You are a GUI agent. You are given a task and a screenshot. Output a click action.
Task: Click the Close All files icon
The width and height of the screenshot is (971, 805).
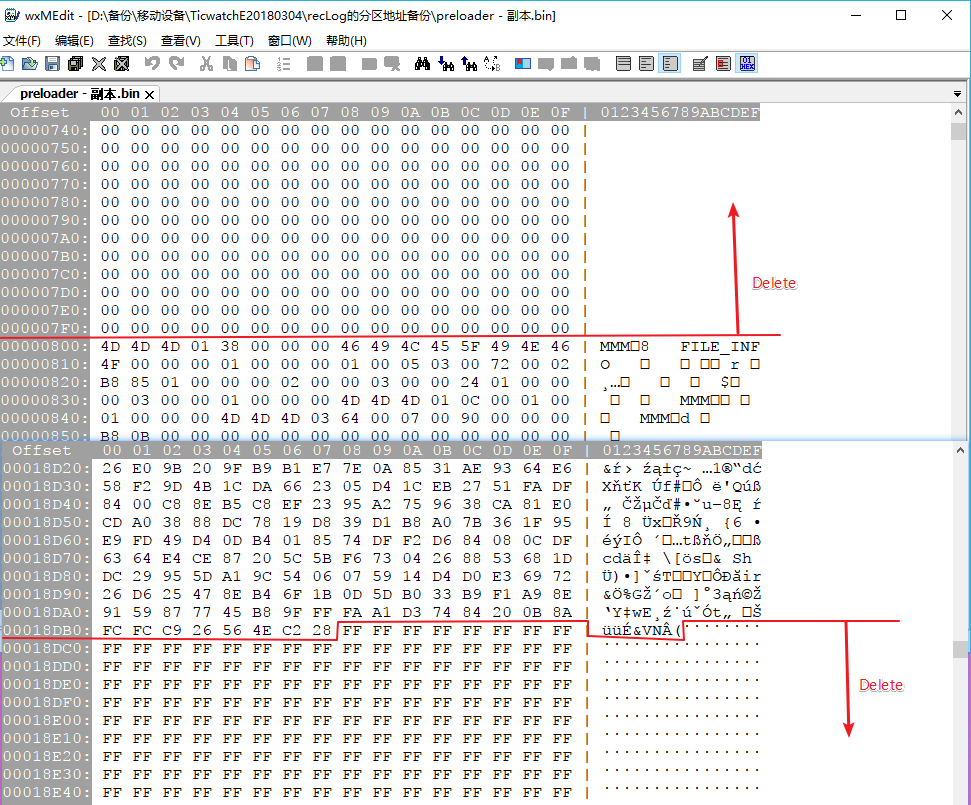(x=122, y=63)
